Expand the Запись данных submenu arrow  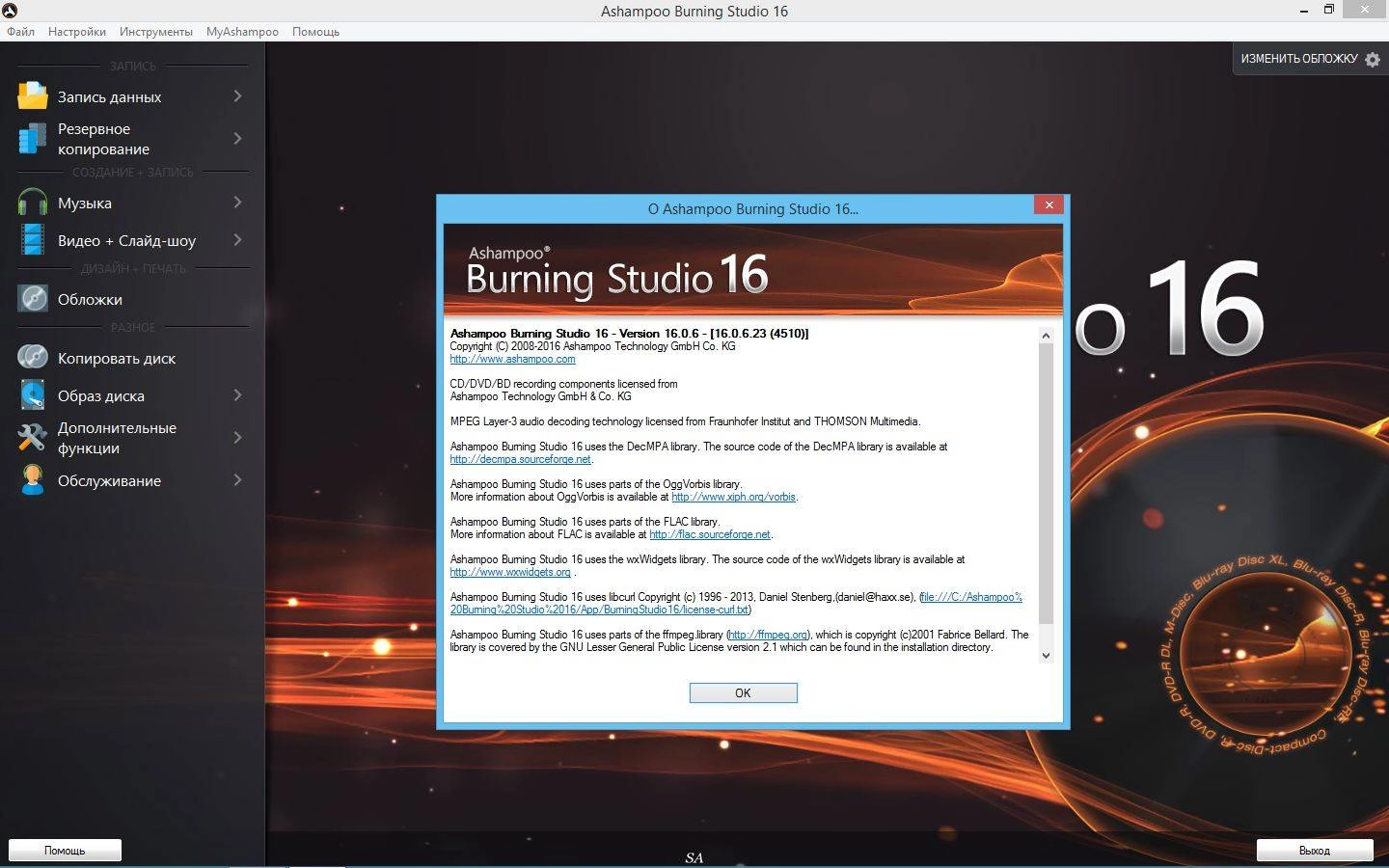click(237, 95)
